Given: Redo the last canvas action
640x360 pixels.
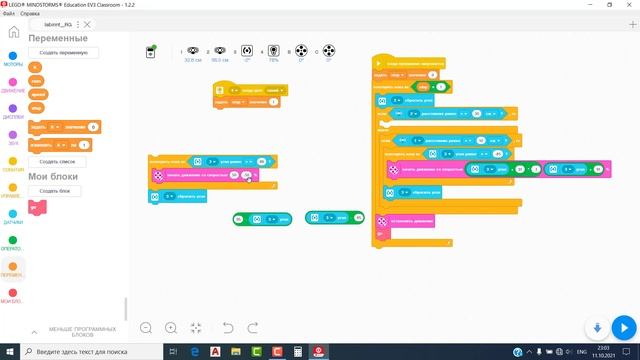Looking at the screenshot, I should 253,328.
